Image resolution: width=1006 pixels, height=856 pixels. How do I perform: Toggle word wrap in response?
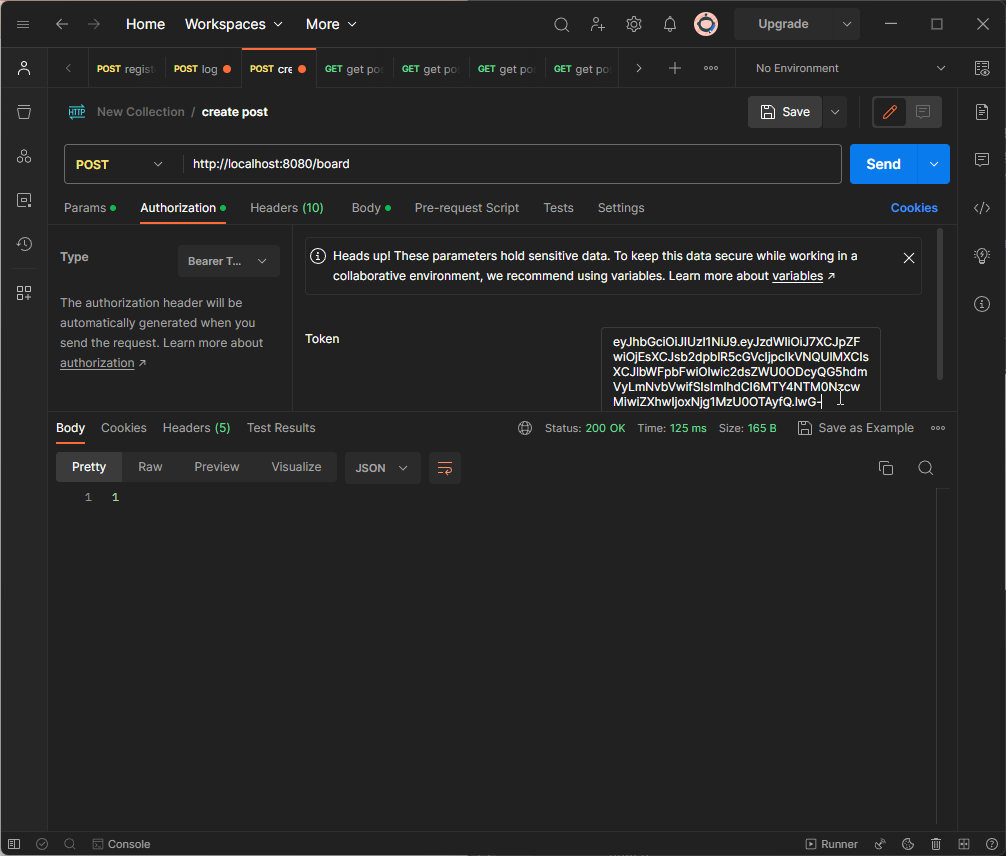pos(445,468)
